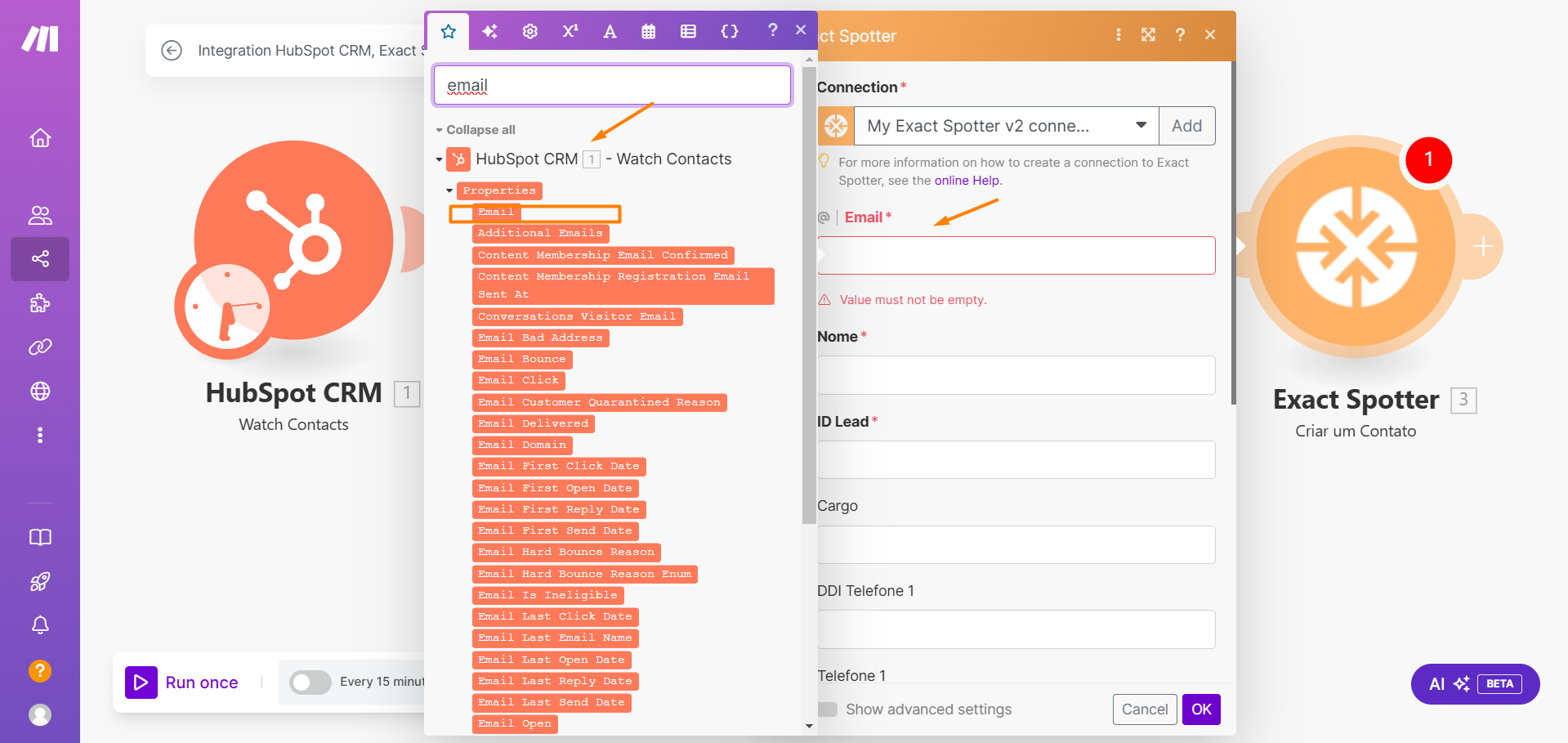
Task: Open the Team users icon
Action: pos(40,215)
